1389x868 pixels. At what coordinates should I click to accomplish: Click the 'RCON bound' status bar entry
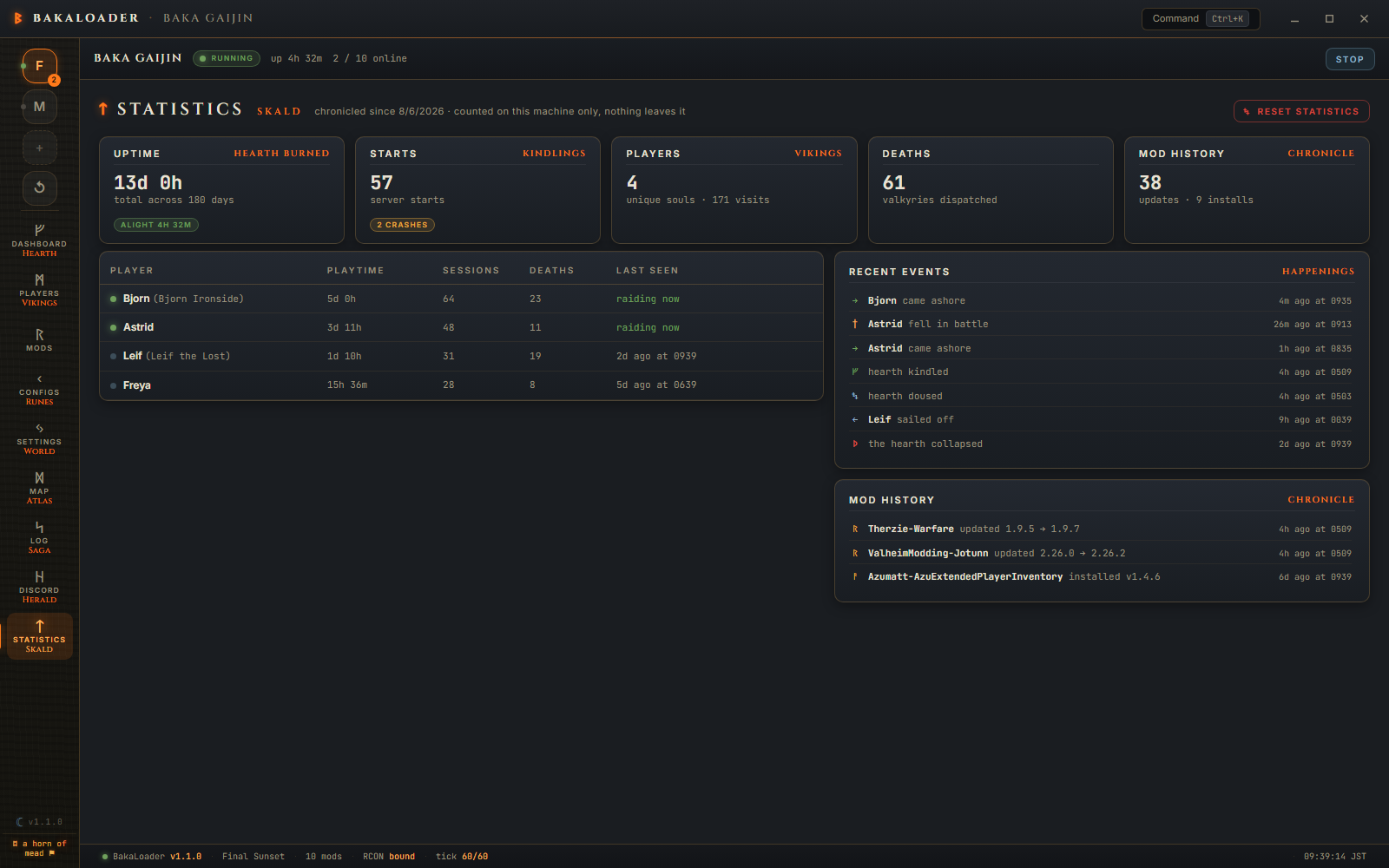[389, 857]
